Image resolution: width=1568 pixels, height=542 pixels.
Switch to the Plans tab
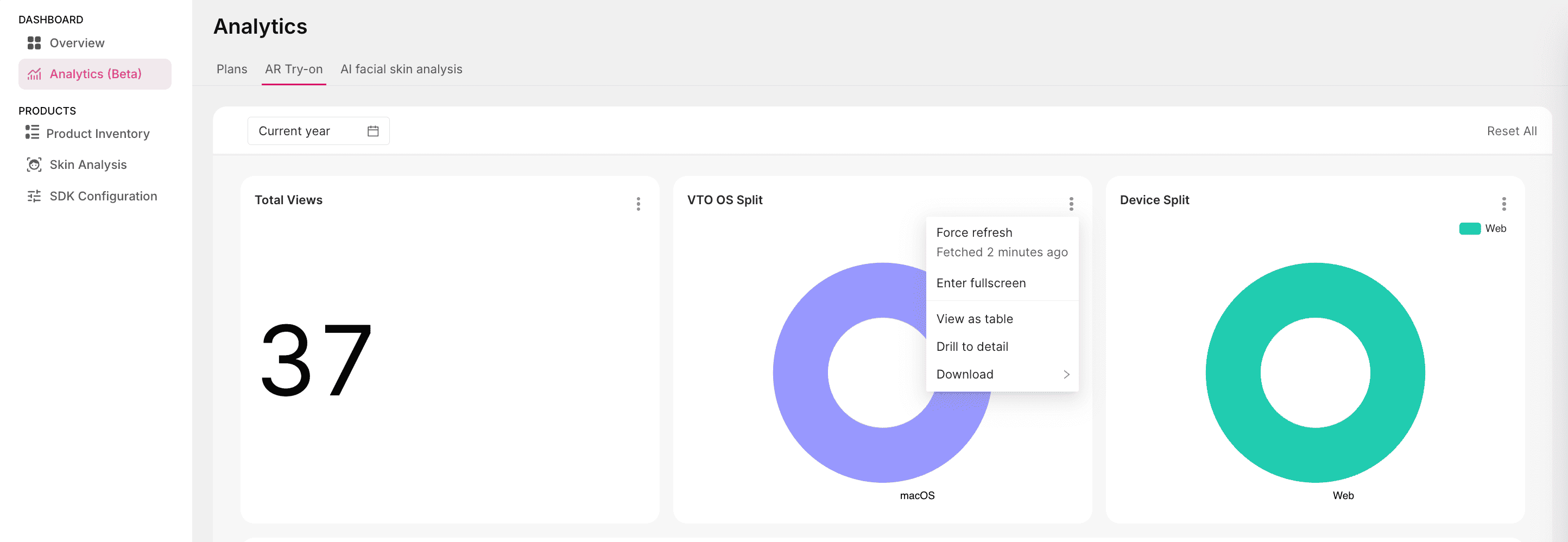pos(231,70)
